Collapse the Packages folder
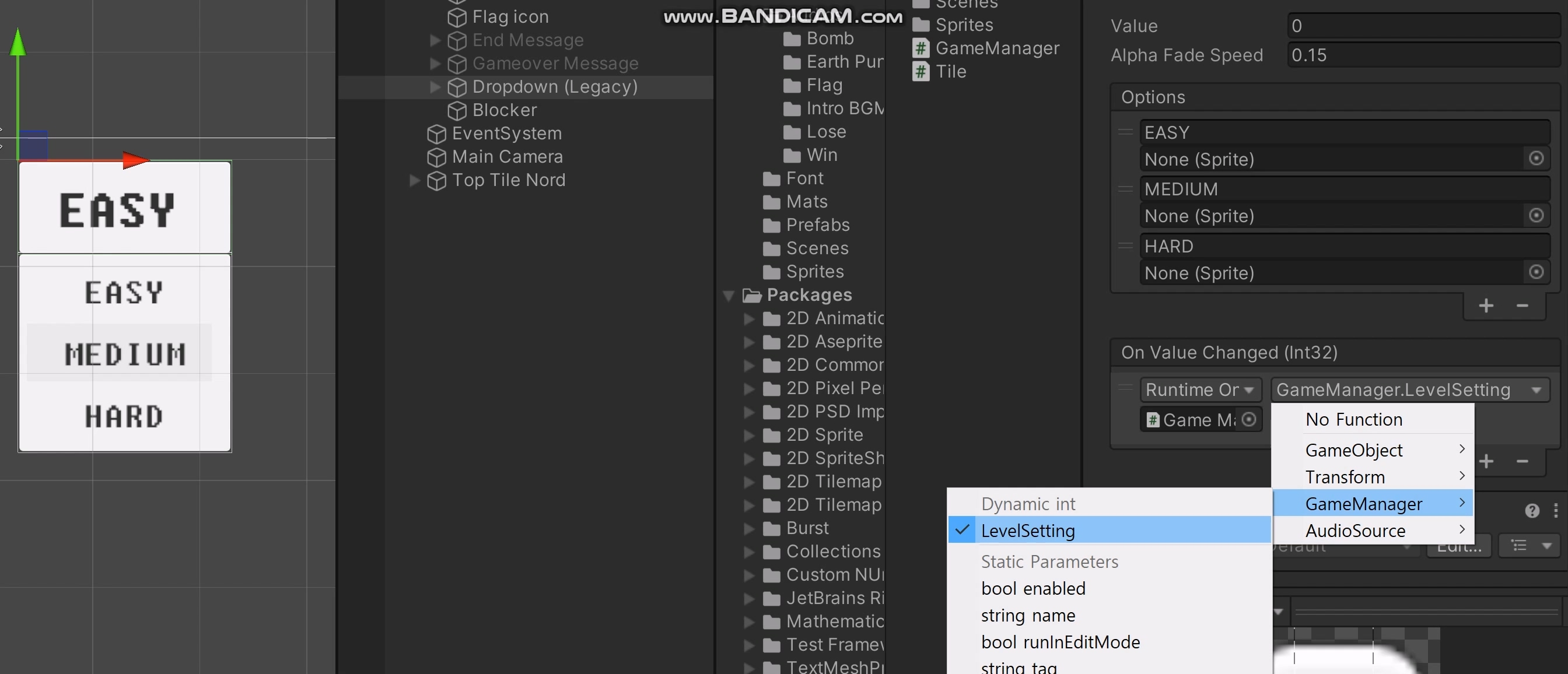 click(x=728, y=296)
